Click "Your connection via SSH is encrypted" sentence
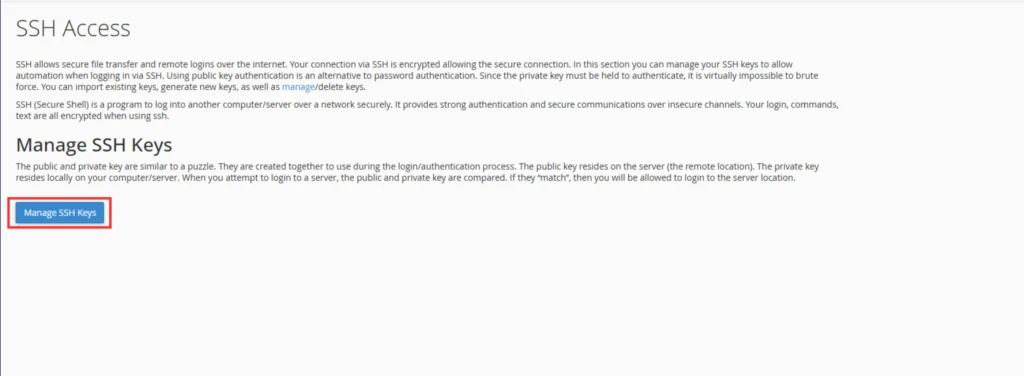The width and height of the screenshot is (1024, 376). point(430,65)
